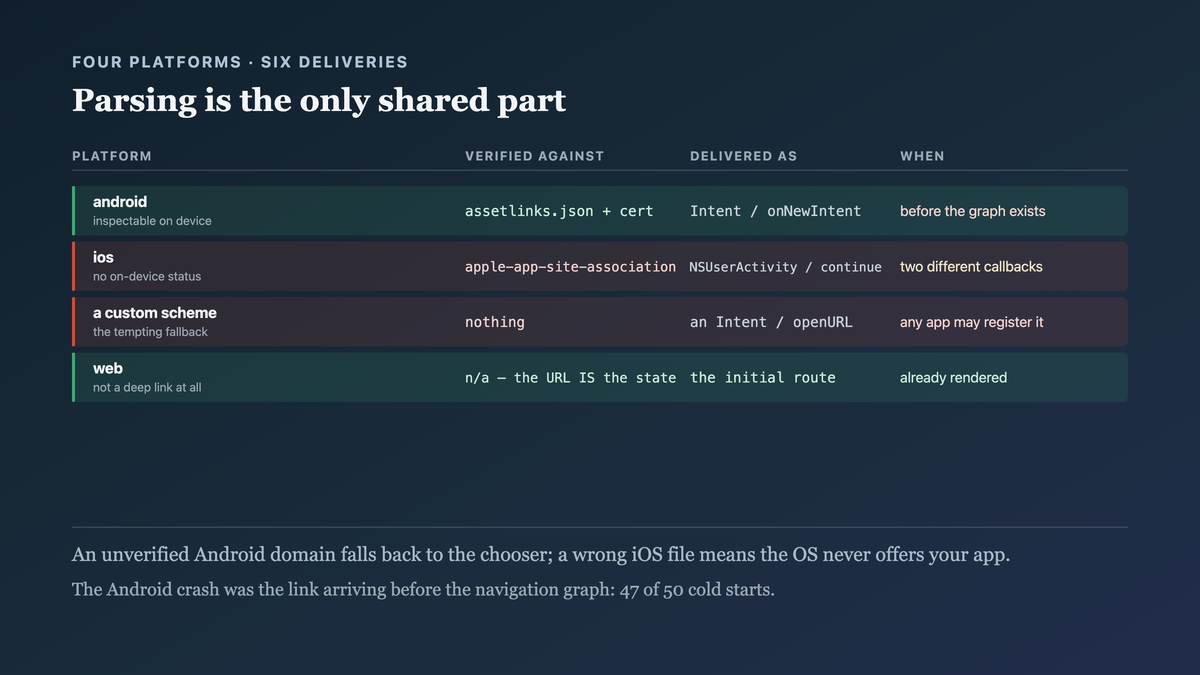Click 'the tempting fallback' subtitle

click(x=150, y=332)
